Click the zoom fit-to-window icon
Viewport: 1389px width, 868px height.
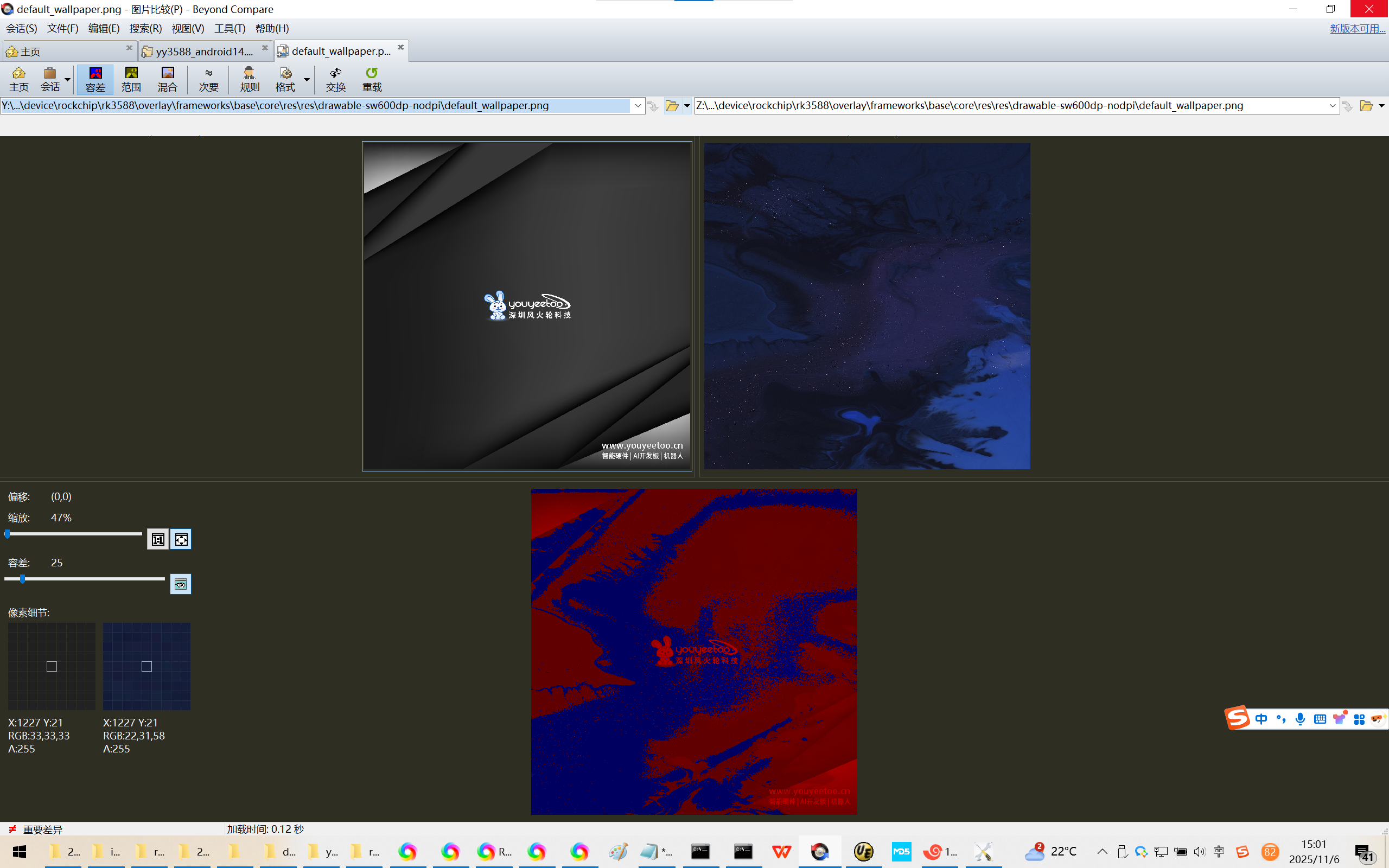click(x=181, y=539)
